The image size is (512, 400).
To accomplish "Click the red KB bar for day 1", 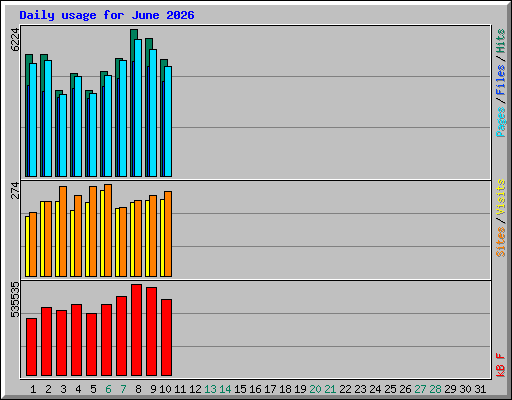I will click(x=32, y=347).
